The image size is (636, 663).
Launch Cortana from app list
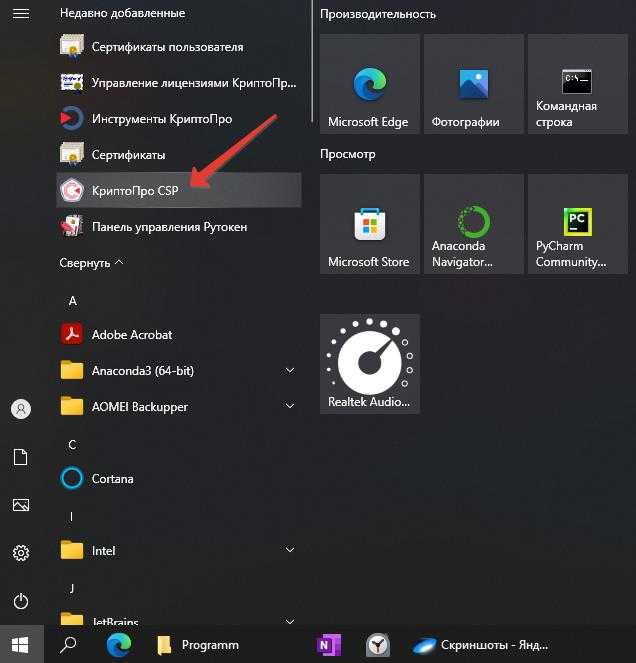point(179,478)
